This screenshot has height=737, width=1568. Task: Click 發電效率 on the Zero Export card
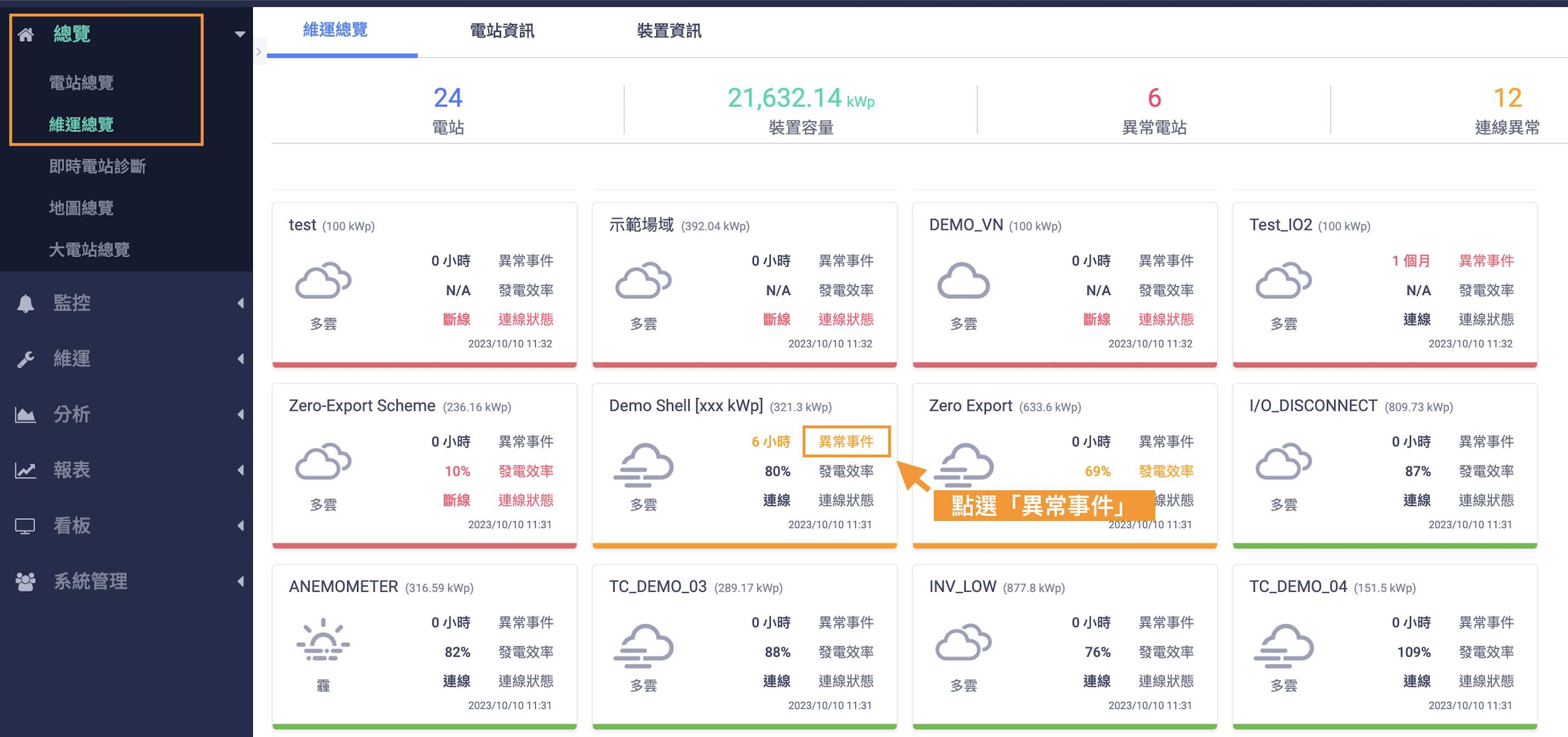coord(1166,471)
